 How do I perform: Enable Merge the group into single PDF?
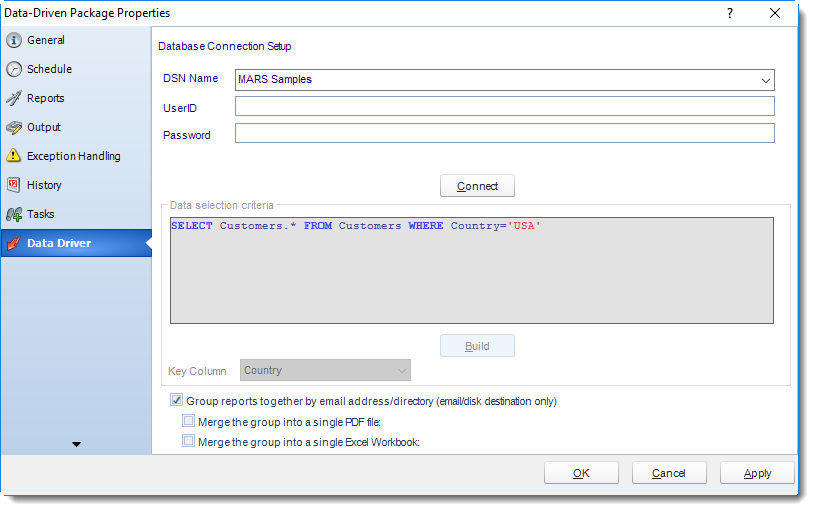(188, 421)
